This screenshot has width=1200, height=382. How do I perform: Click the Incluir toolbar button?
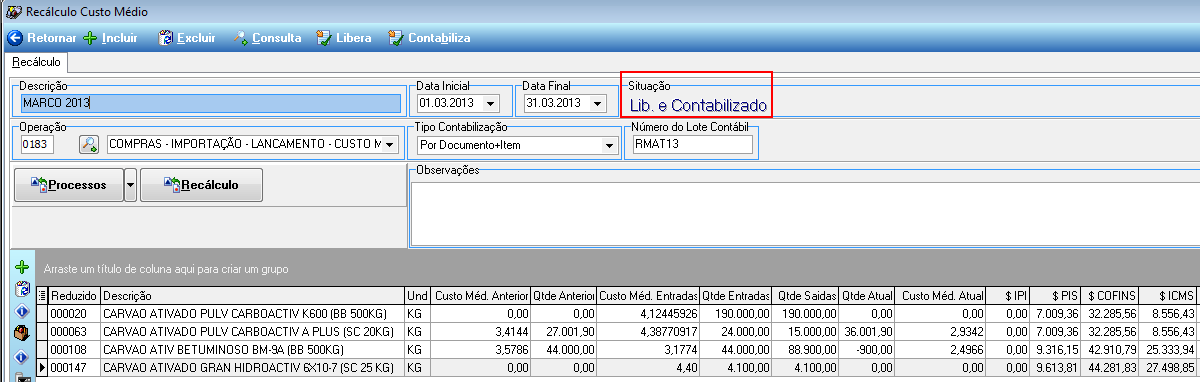pyautogui.click(x=110, y=38)
